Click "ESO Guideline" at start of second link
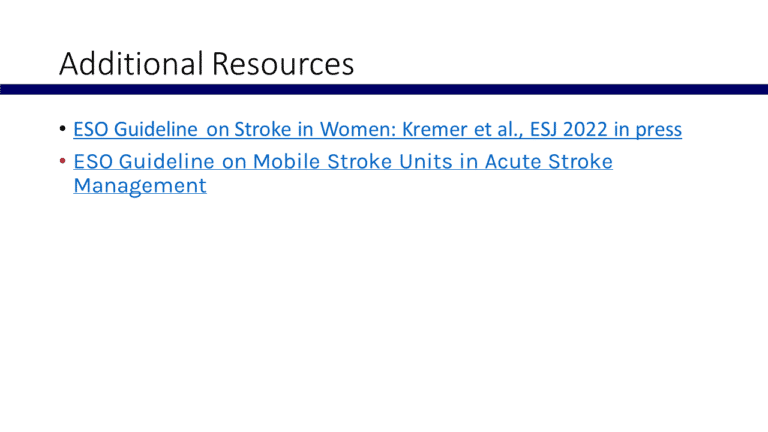 (133, 161)
